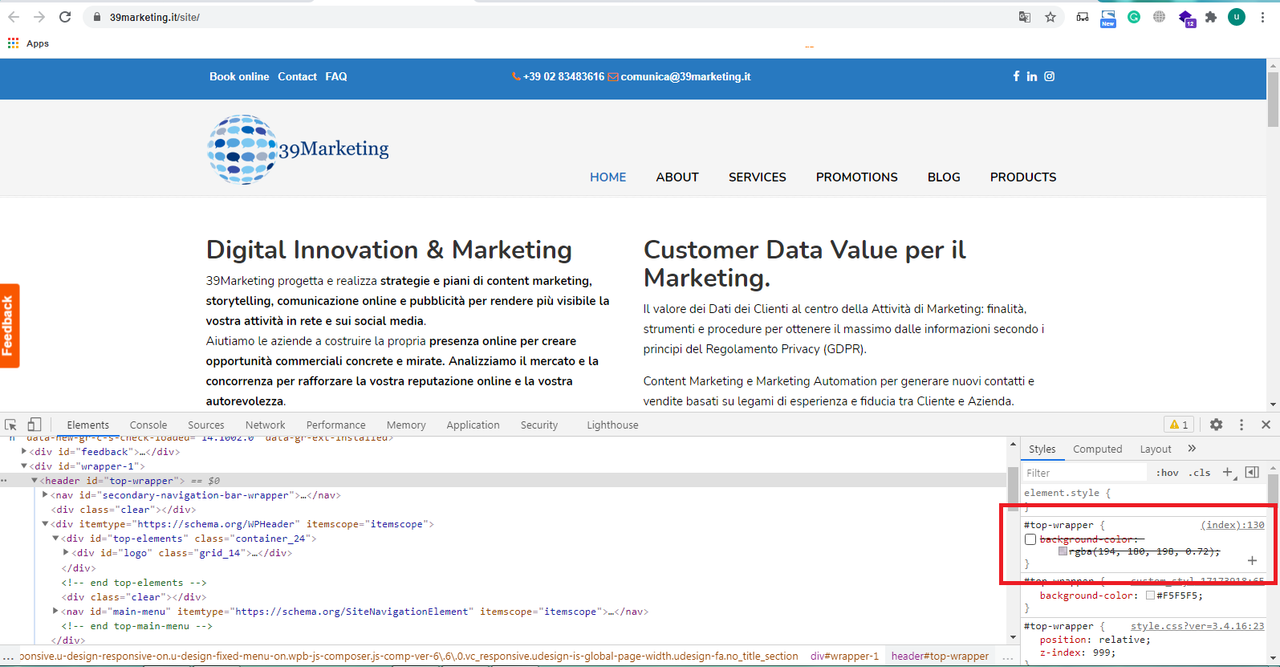
Task: Select div#wrapper-1 in the breadcrumb bar
Action: (x=844, y=656)
